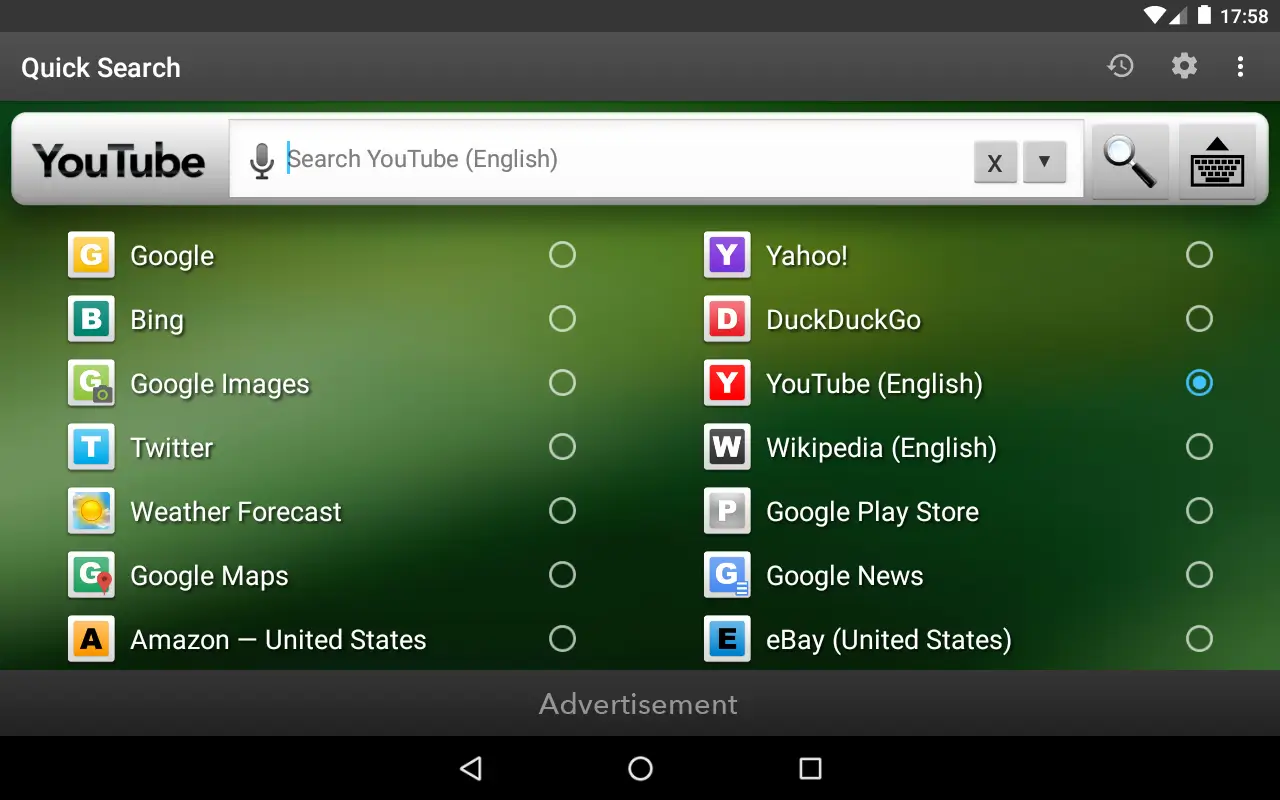Open search history
The image size is (1280, 800).
(x=1120, y=66)
